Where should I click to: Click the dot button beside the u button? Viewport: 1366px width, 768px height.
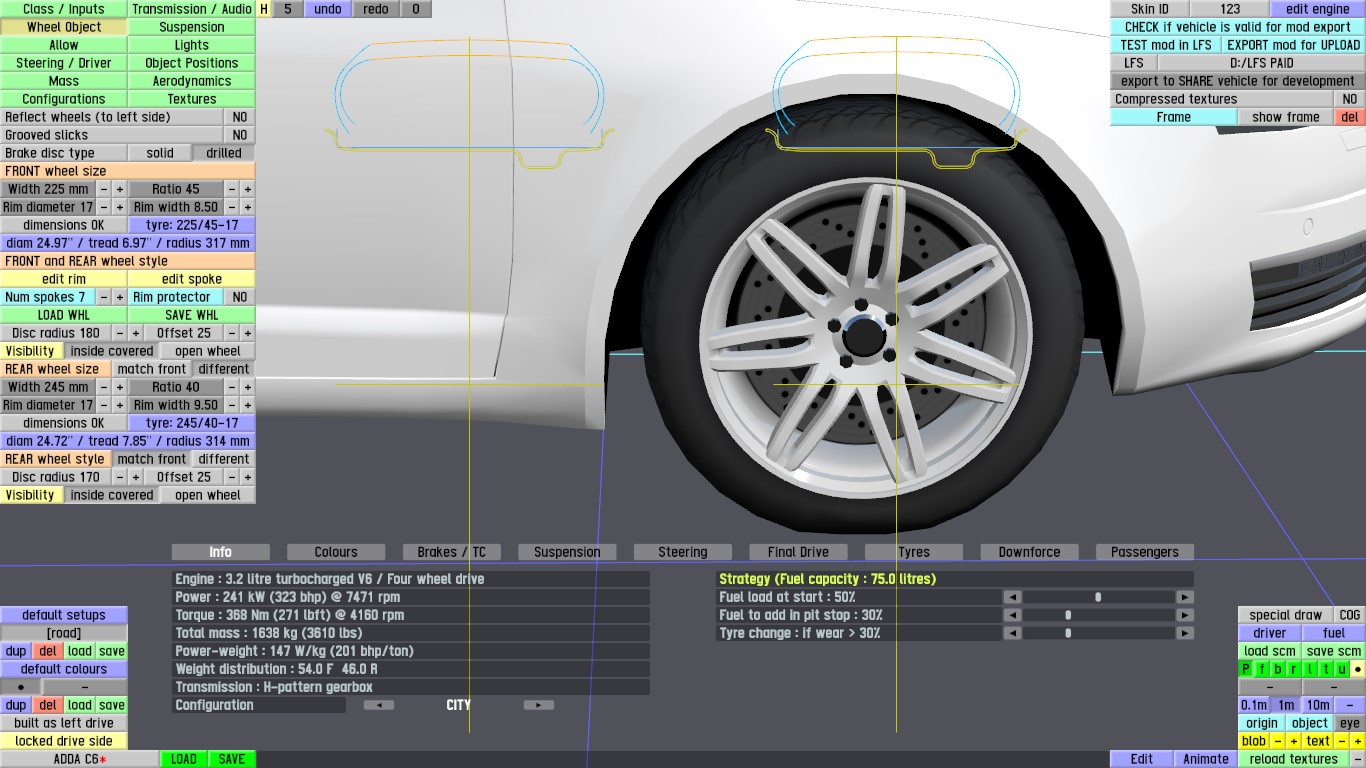pos(1357,669)
